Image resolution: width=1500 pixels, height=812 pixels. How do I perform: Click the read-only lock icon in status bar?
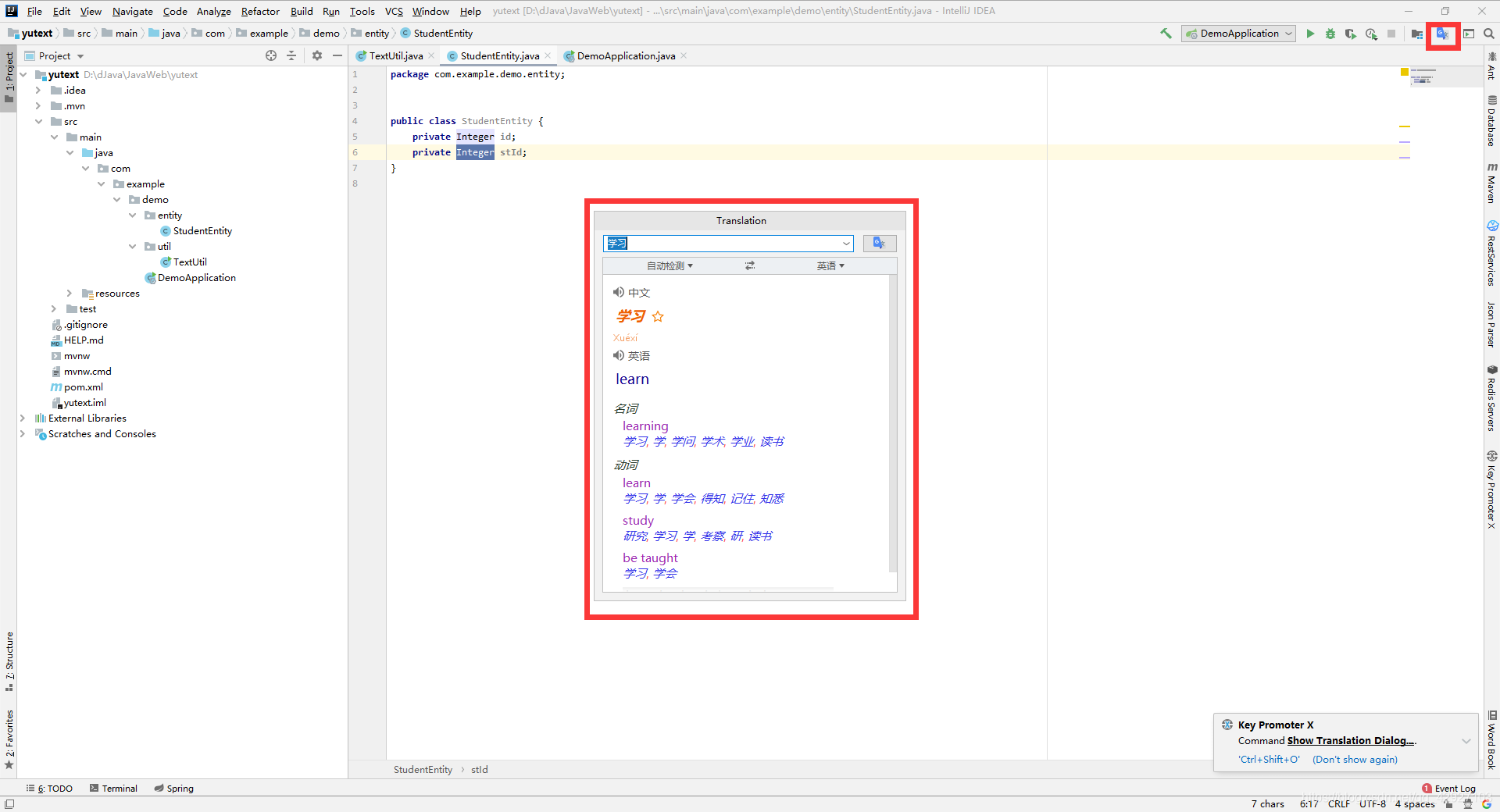click(x=1448, y=804)
